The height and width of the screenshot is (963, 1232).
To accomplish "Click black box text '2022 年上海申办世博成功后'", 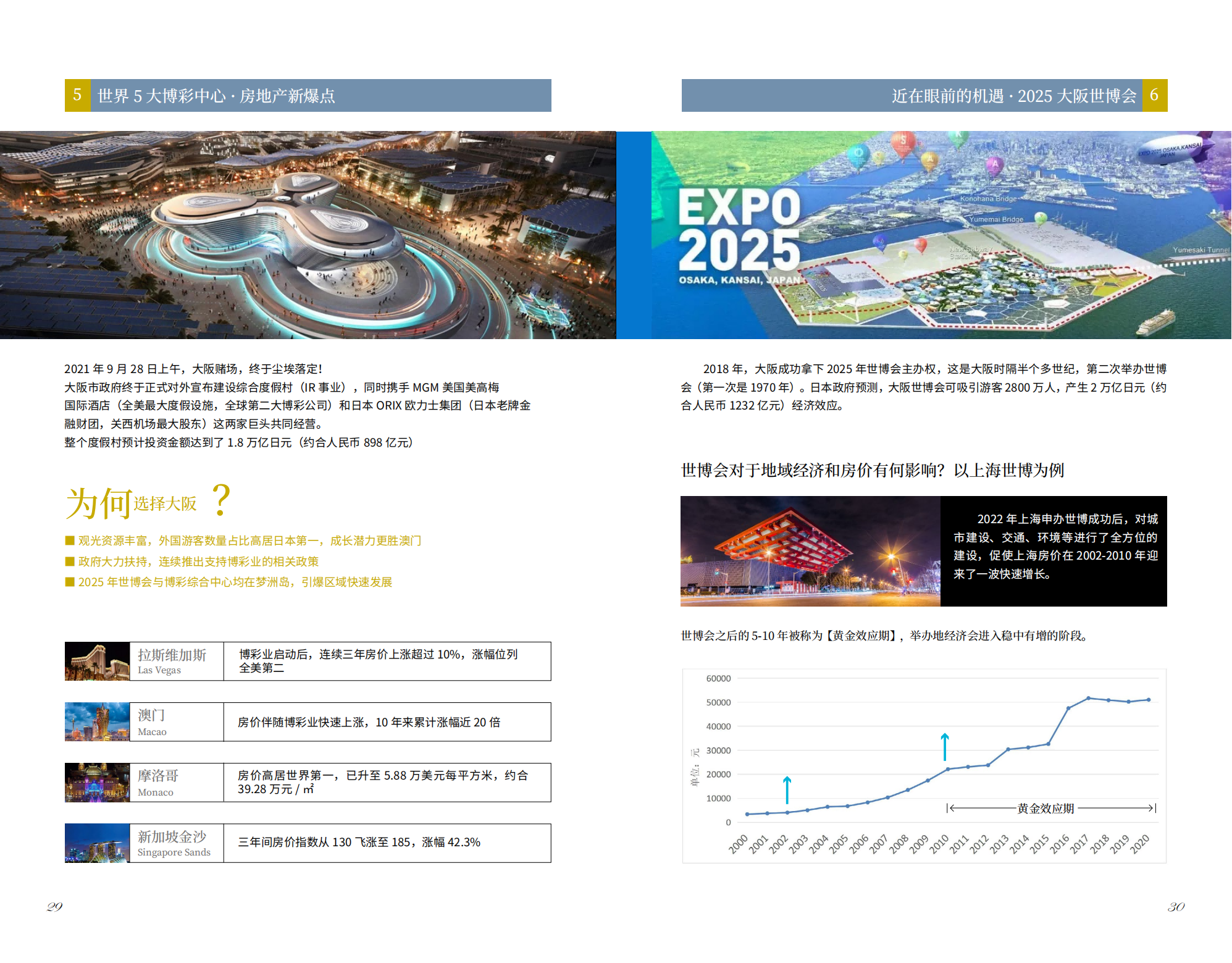I will click(x=1056, y=546).
